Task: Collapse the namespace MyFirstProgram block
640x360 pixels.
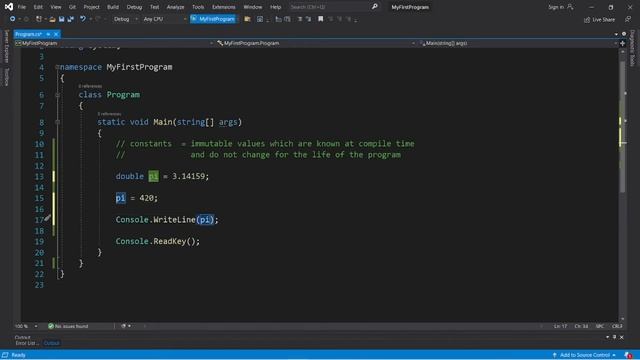Action: [x=57, y=67]
